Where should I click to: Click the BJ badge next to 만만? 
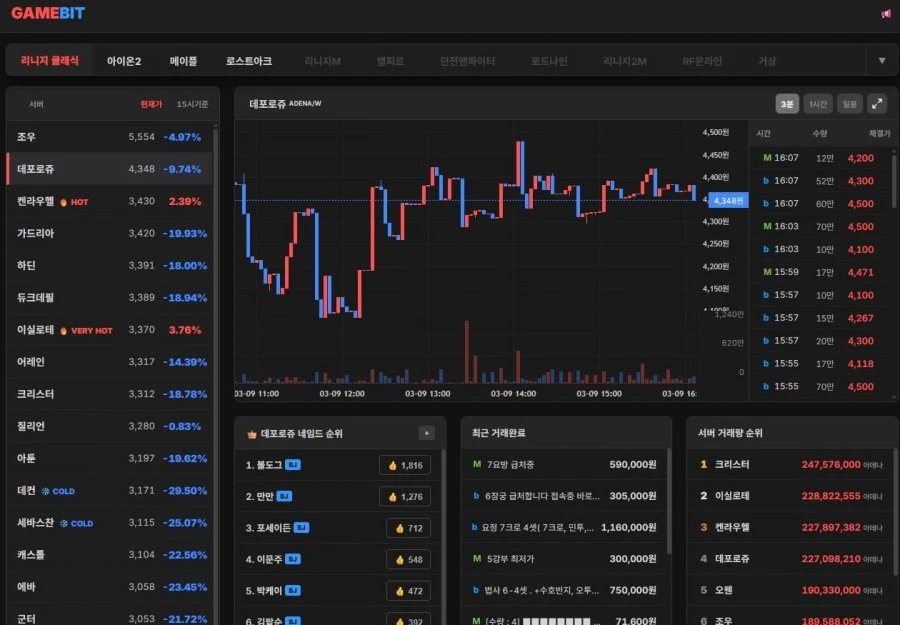284,496
